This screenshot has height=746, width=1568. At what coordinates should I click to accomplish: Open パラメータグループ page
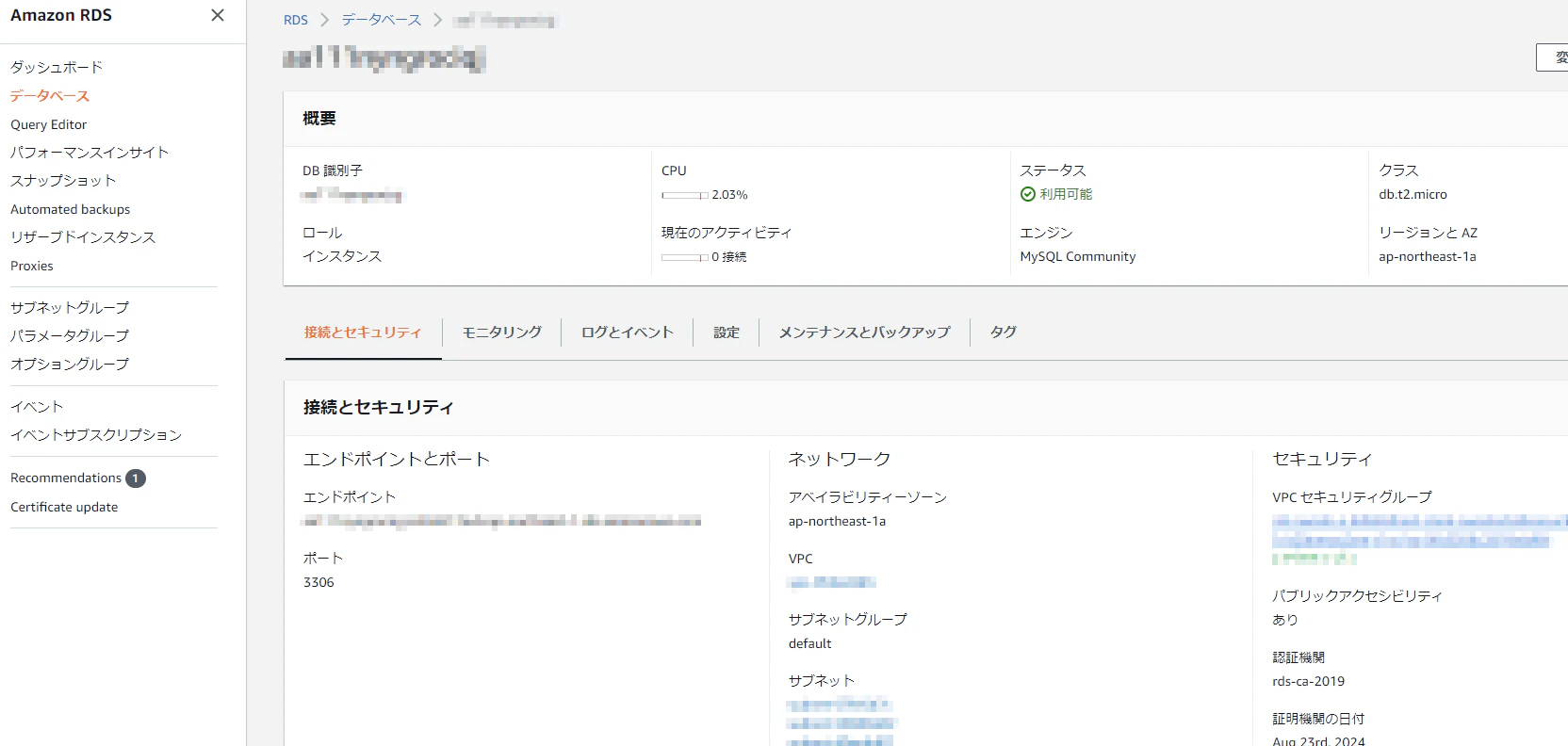click(x=70, y=335)
